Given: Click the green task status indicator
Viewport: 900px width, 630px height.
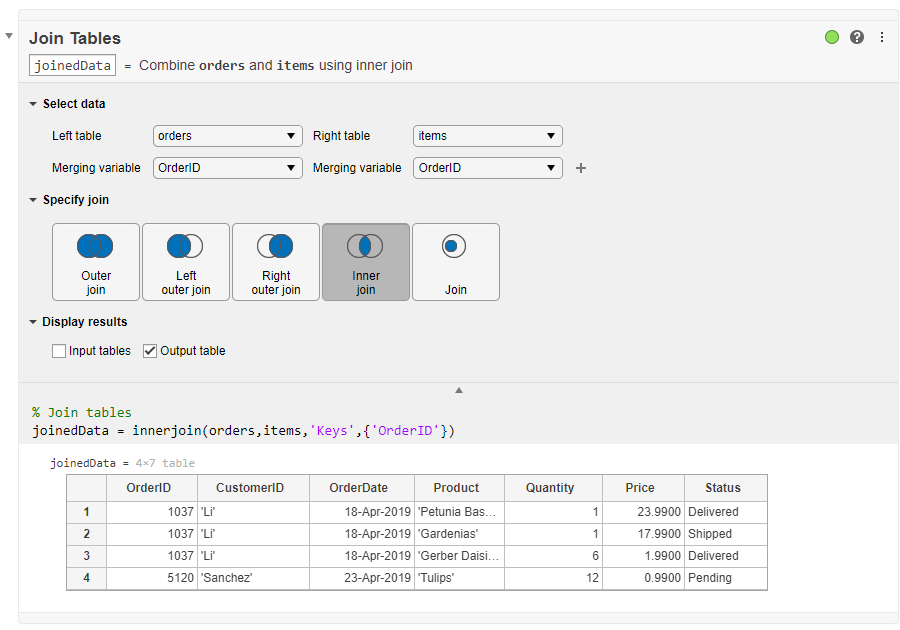Looking at the screenshot, I should pyautogui.click(x=832, y=37).
